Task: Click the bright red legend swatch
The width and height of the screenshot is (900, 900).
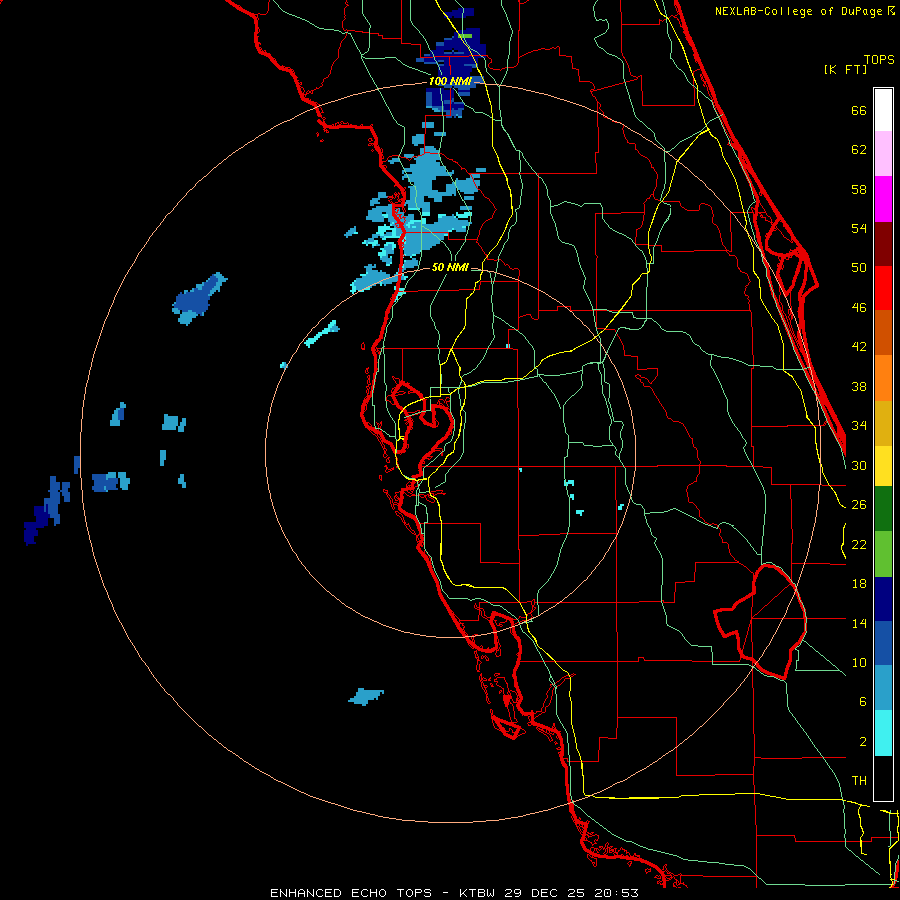Action: [883, 288]
